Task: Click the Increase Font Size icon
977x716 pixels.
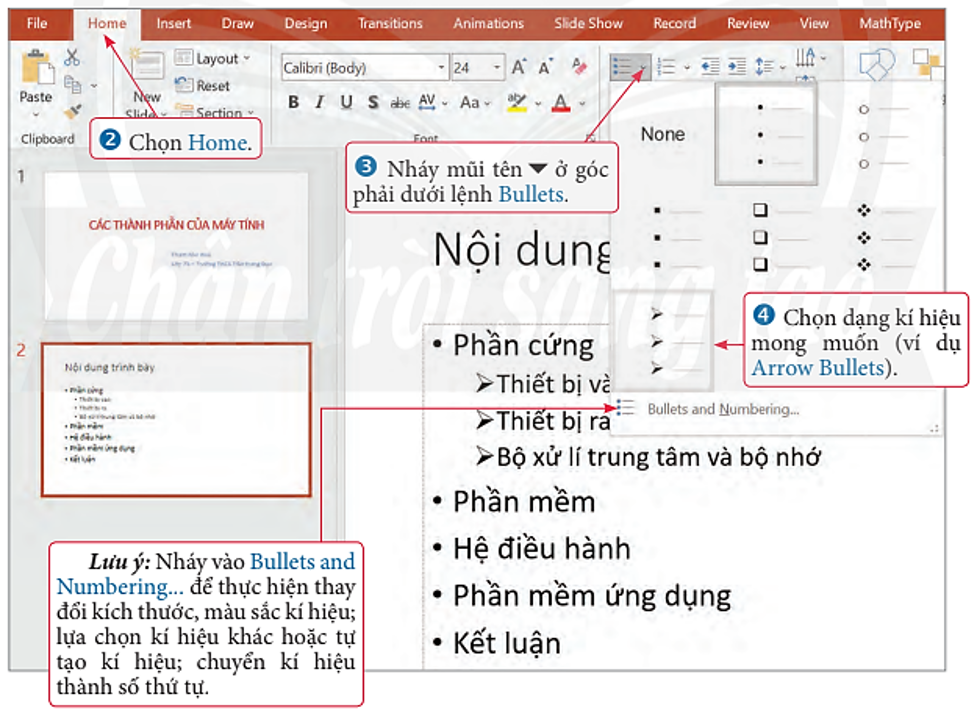Action: (x=518, y=68)
